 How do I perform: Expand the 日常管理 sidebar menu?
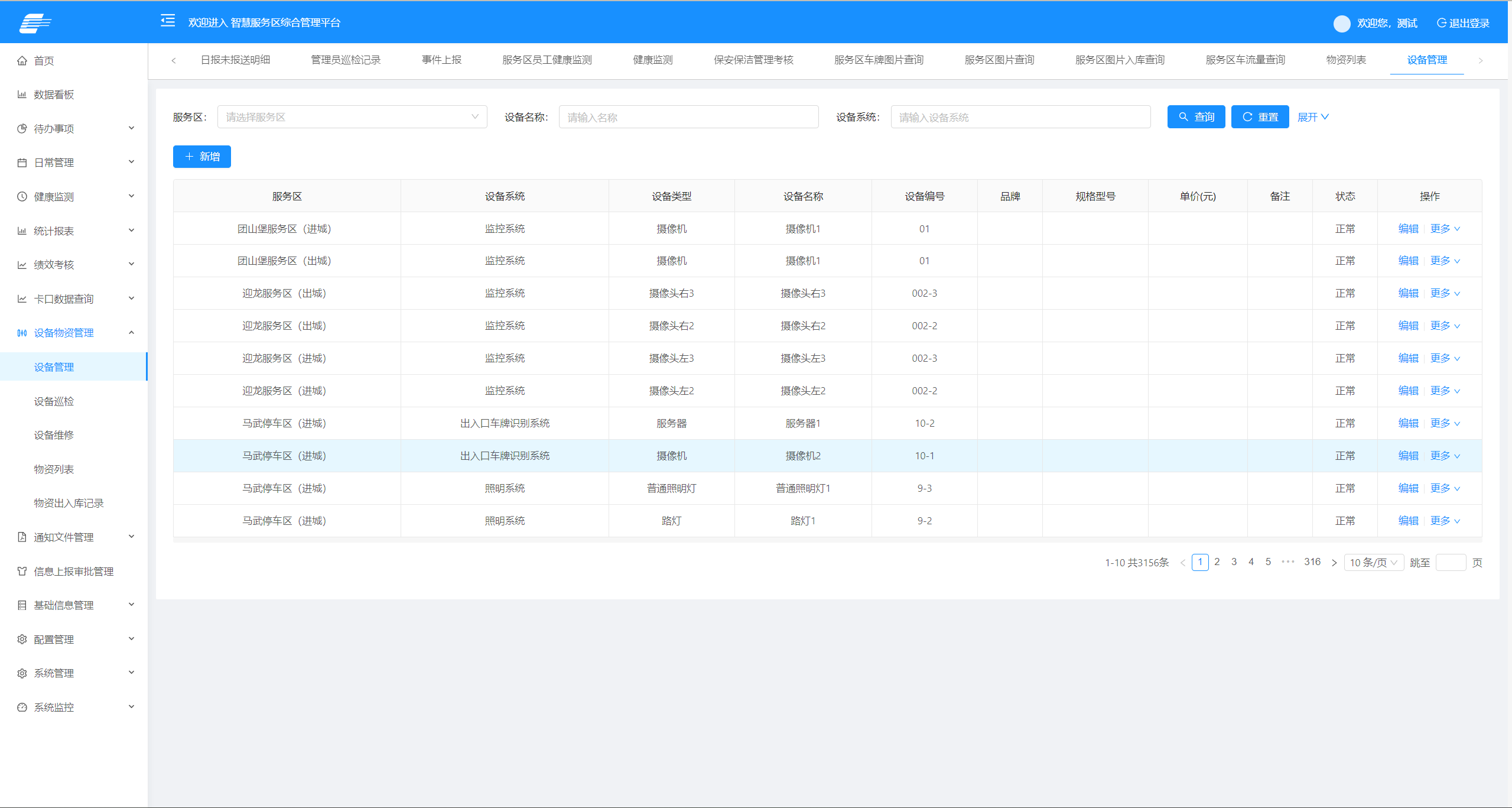74,163
